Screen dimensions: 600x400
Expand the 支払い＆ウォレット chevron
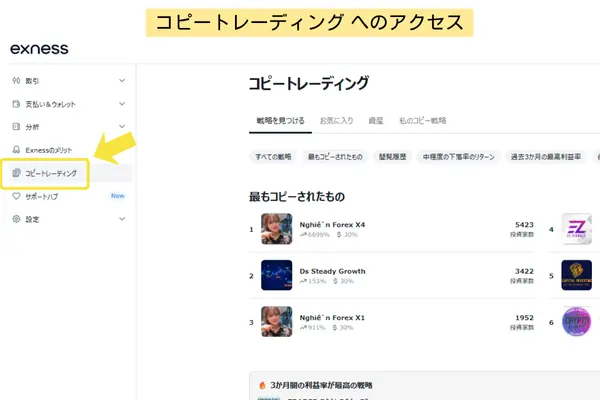pos(122,104)
